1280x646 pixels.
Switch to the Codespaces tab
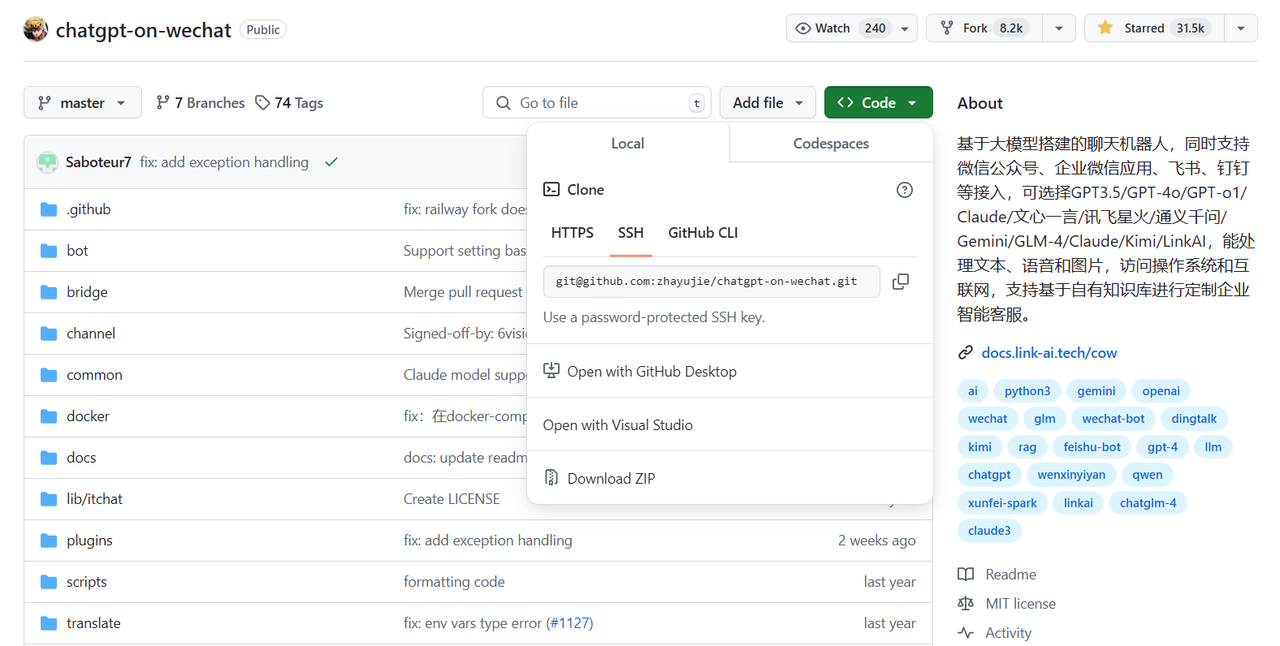click(830, 143)
